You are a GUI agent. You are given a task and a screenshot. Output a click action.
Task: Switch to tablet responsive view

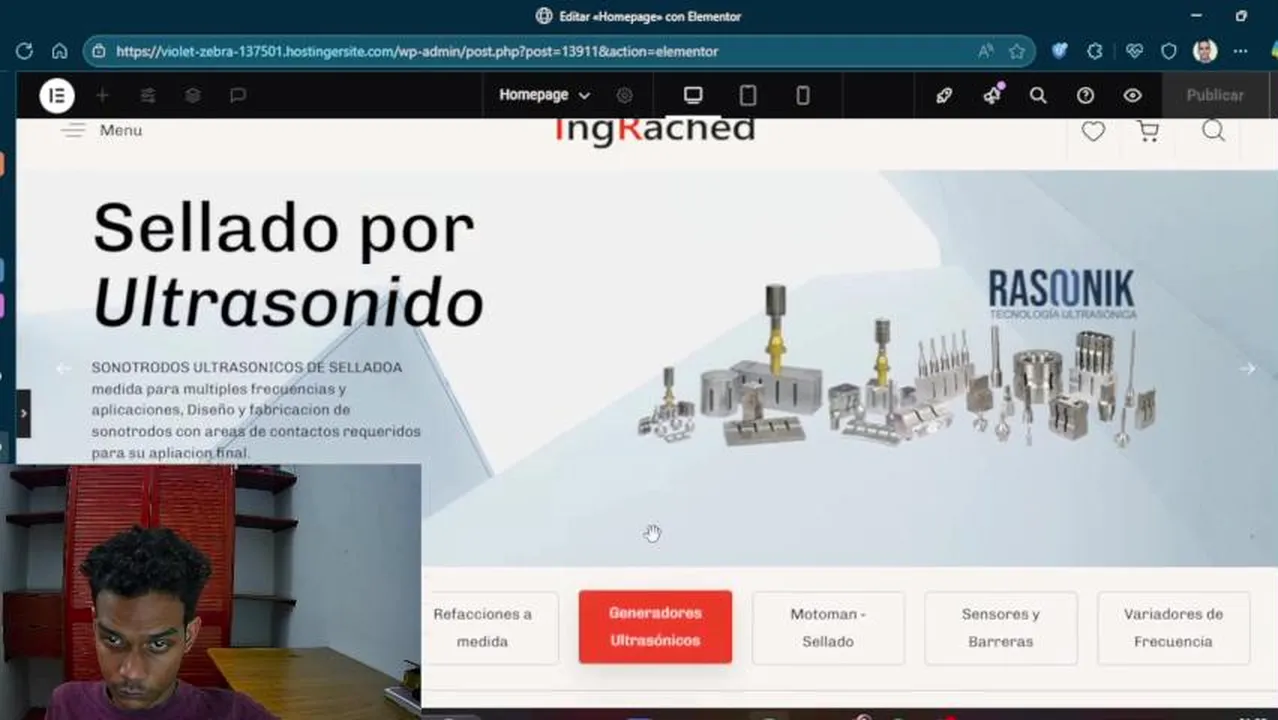[748, 95]
